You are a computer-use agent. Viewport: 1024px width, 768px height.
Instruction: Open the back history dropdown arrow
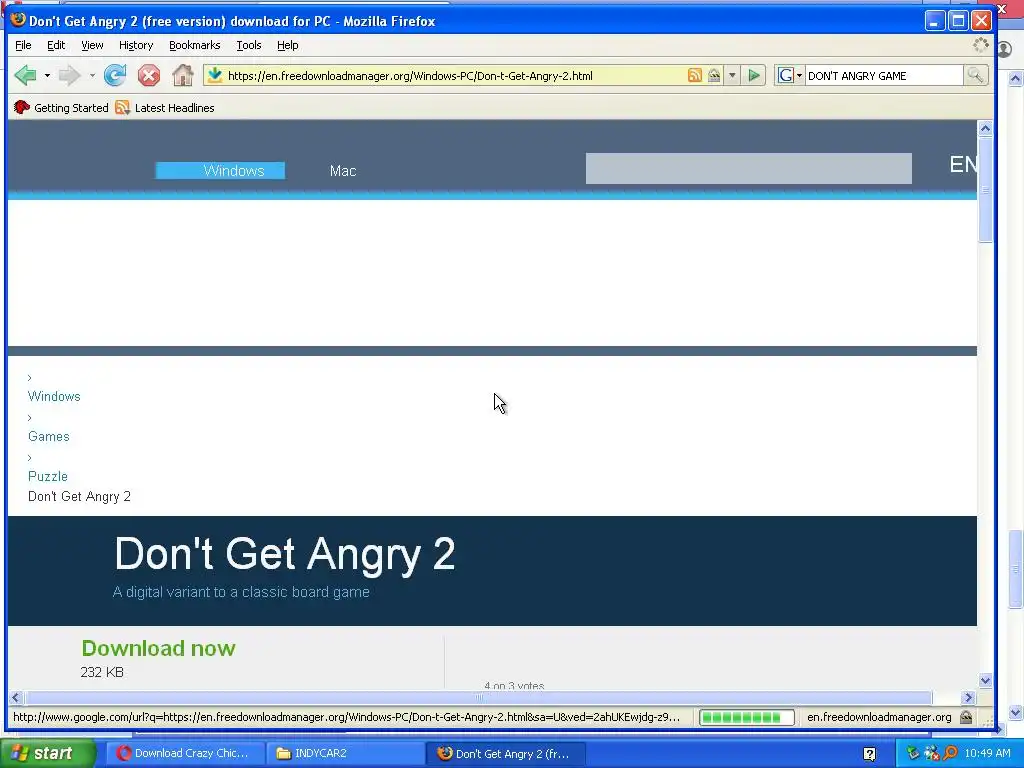click(x=47, y=76)
